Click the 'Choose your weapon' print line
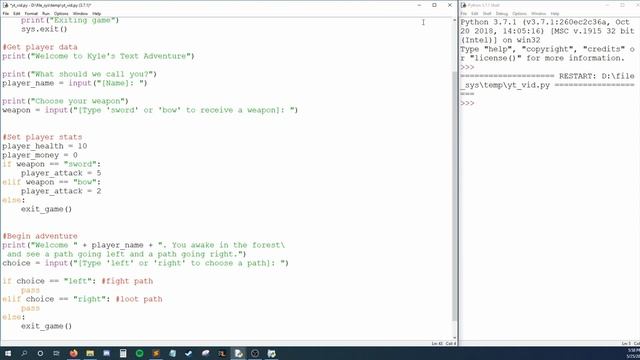The height and width of the screenshot is (360, 640). [65, 101]
